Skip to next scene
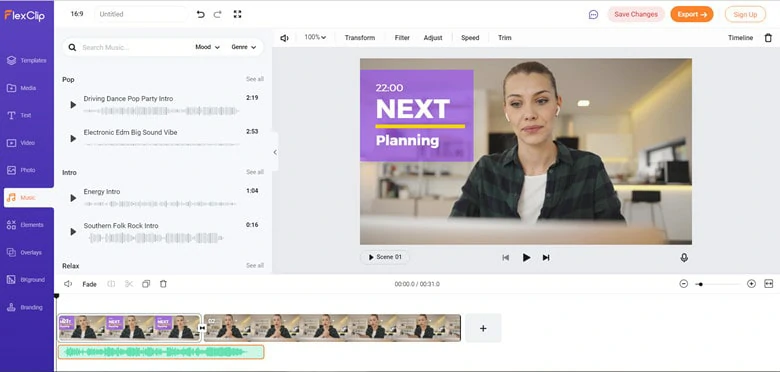This screenshot has width=780, height=372. pyautogui.click(x=546, y=258)
